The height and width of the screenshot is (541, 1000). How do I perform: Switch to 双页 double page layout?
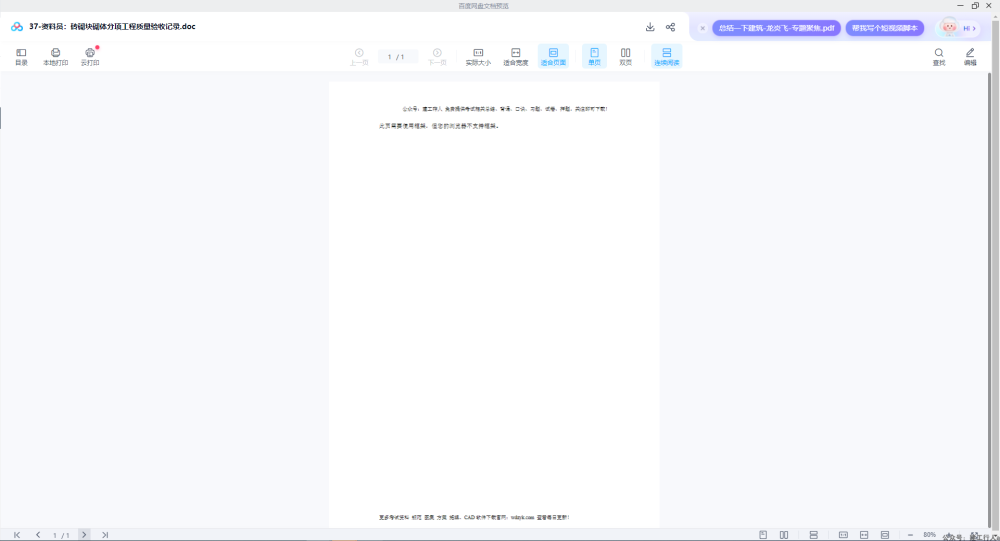(x=626, y=57)
